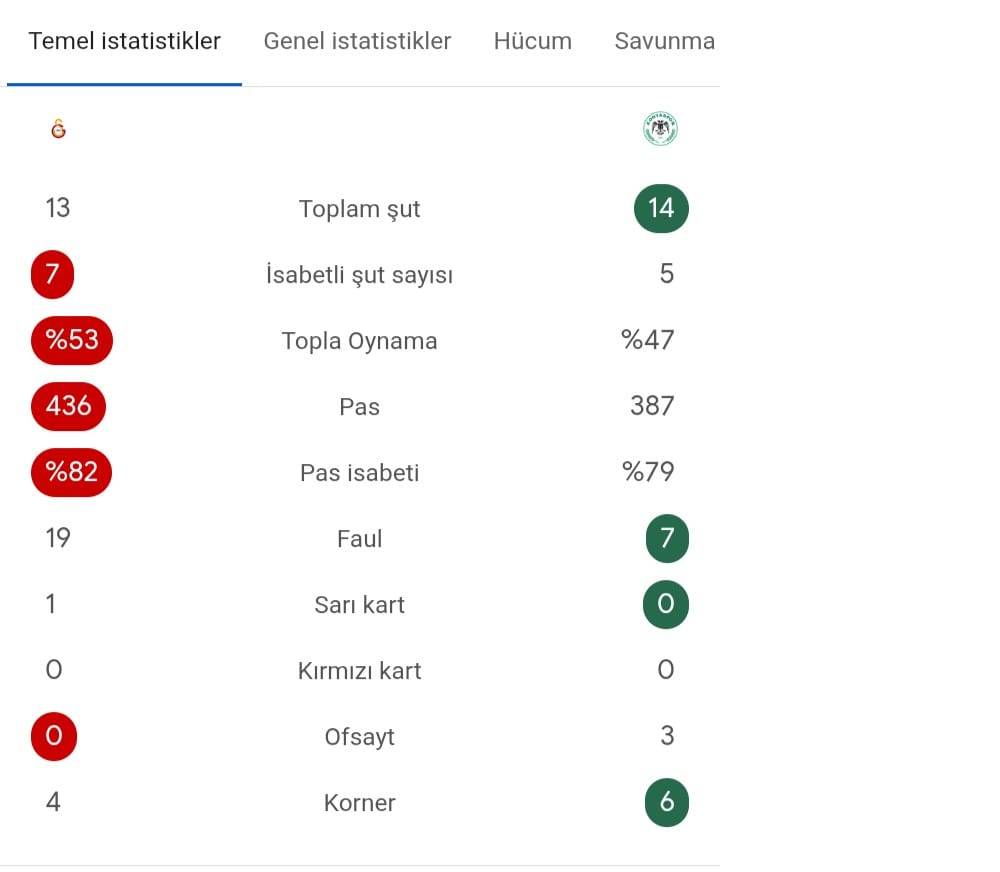Open the Hücum tab

point(532,41)
